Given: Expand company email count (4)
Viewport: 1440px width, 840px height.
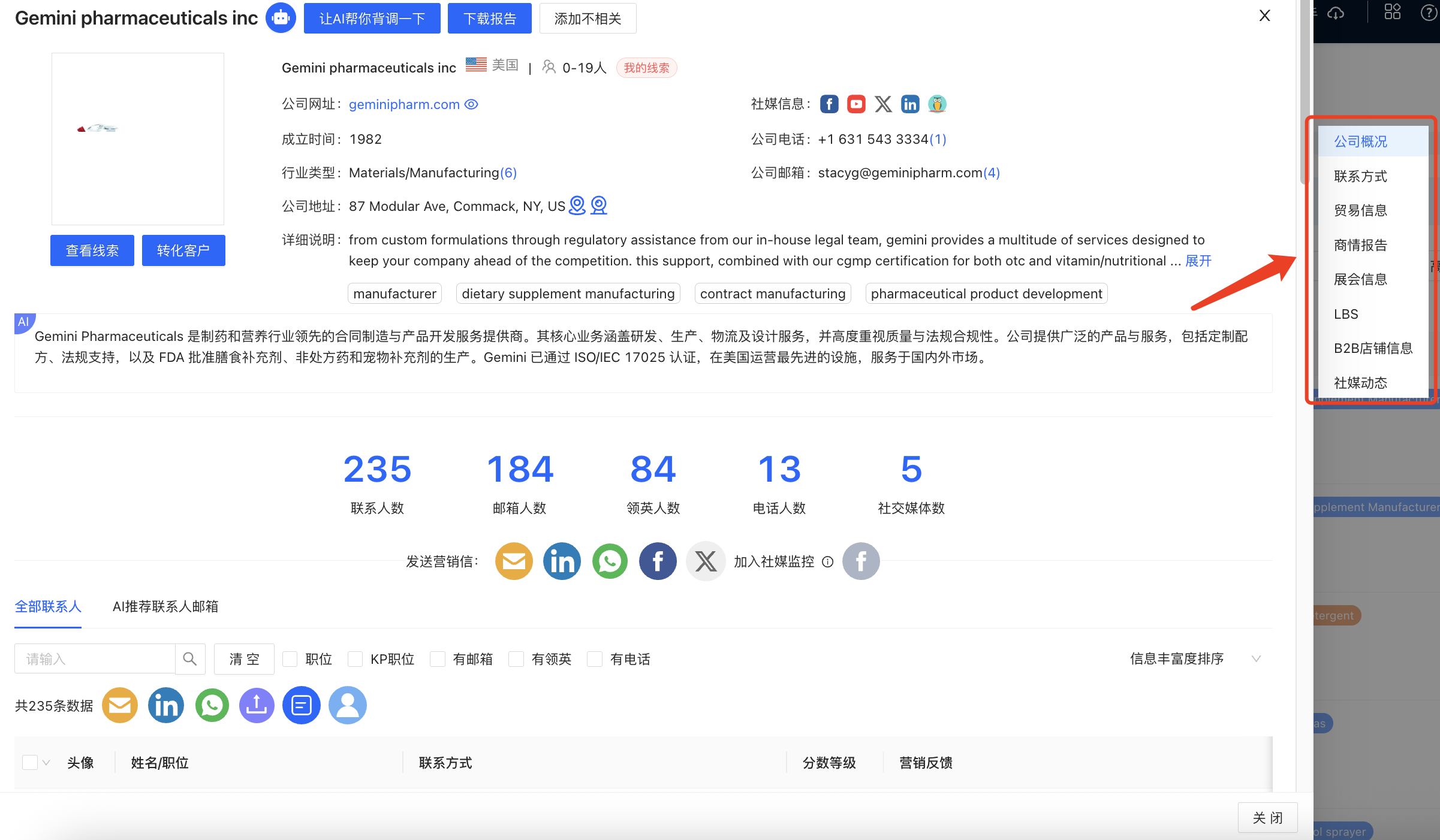Looking at the screenshot, I should tap(992, 173).
